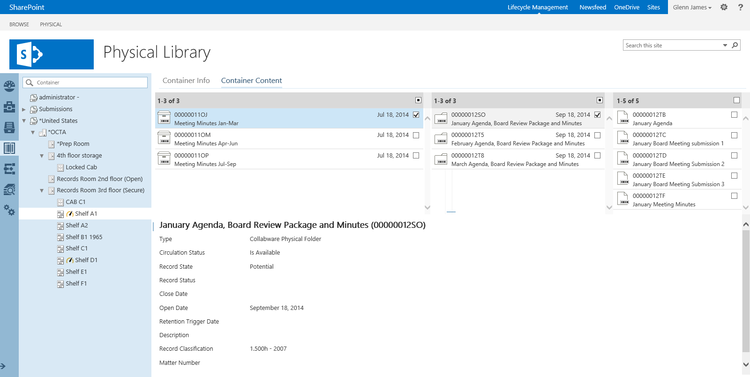Screen dimensions: 750x377
Task: Click the document icon of 00000012TE
Action: click(x=622, y=179)
